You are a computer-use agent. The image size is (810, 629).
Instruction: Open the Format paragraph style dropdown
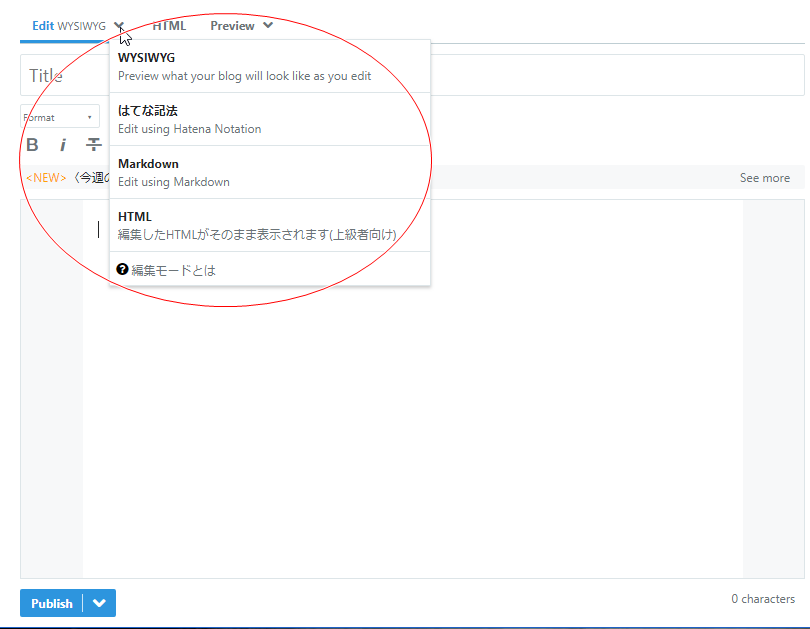(58, 116)
